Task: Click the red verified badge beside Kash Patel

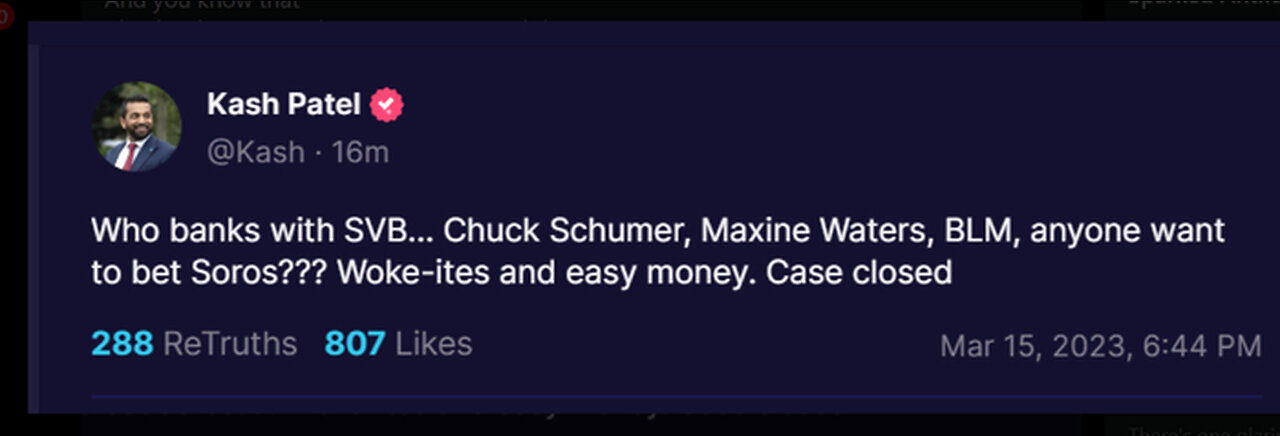Action: pos(387,104)
